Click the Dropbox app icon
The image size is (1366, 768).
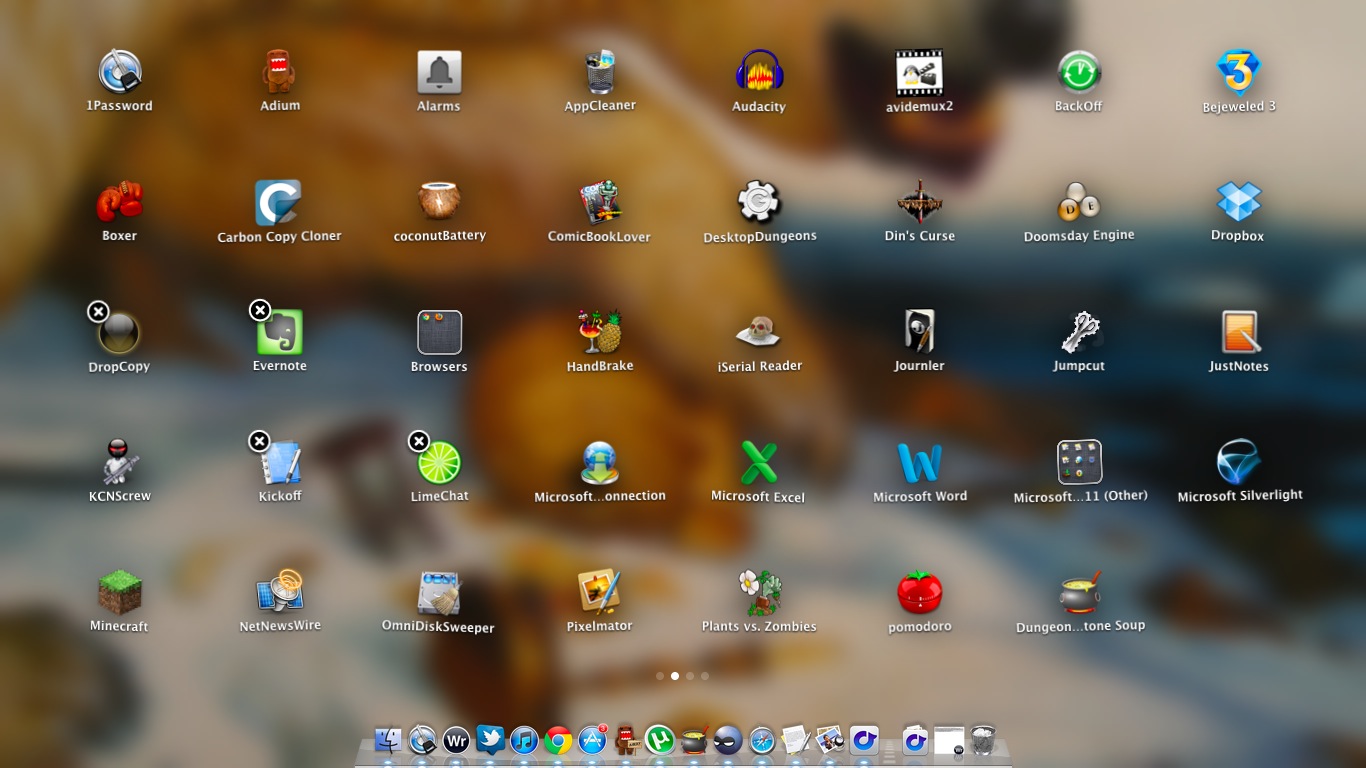pos(1238,203)
